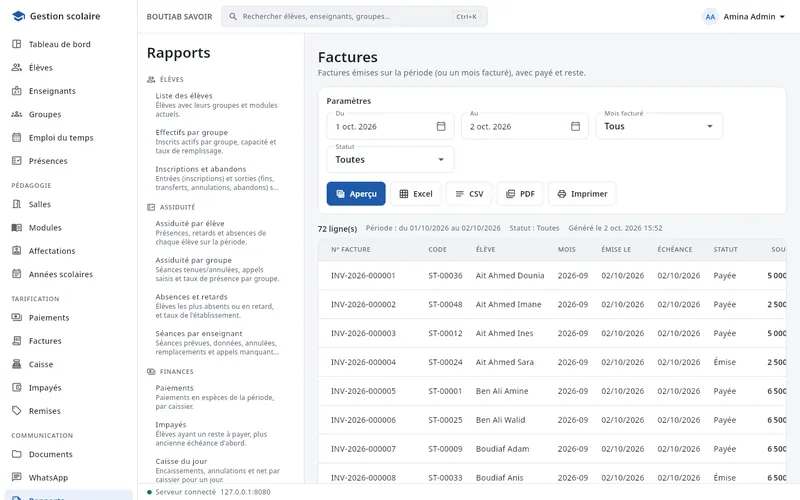Screen dimensions: 800x500
Task: Click the Factures receipt icon in sidebar
Action: click(x=17, y=341)
